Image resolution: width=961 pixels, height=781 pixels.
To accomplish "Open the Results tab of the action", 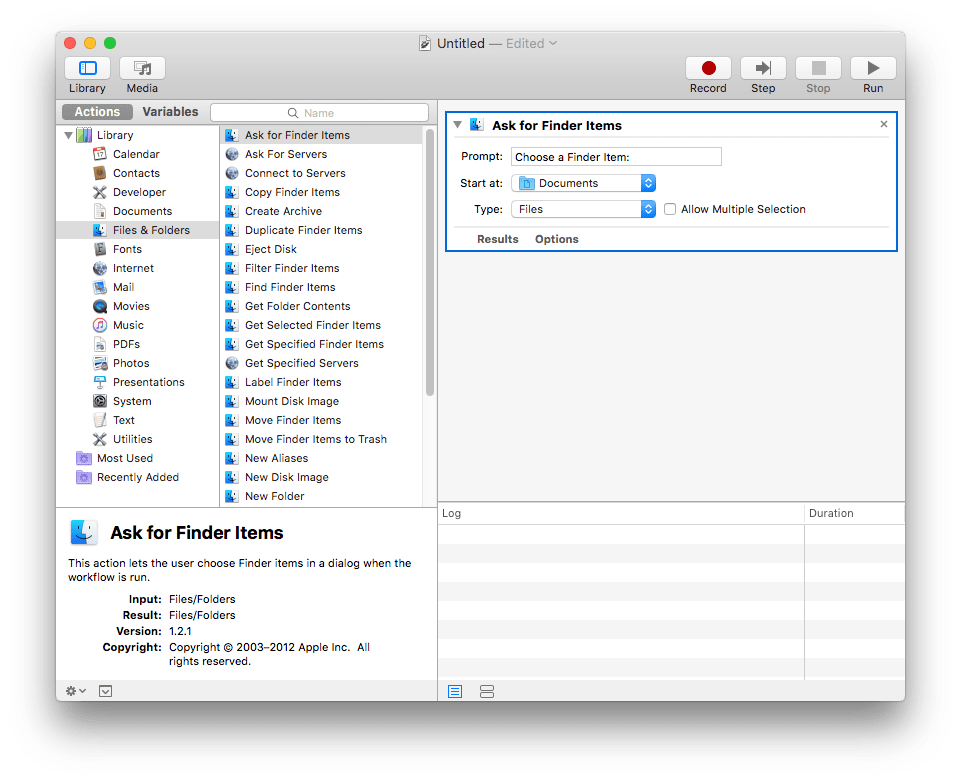I will point(498,239).
